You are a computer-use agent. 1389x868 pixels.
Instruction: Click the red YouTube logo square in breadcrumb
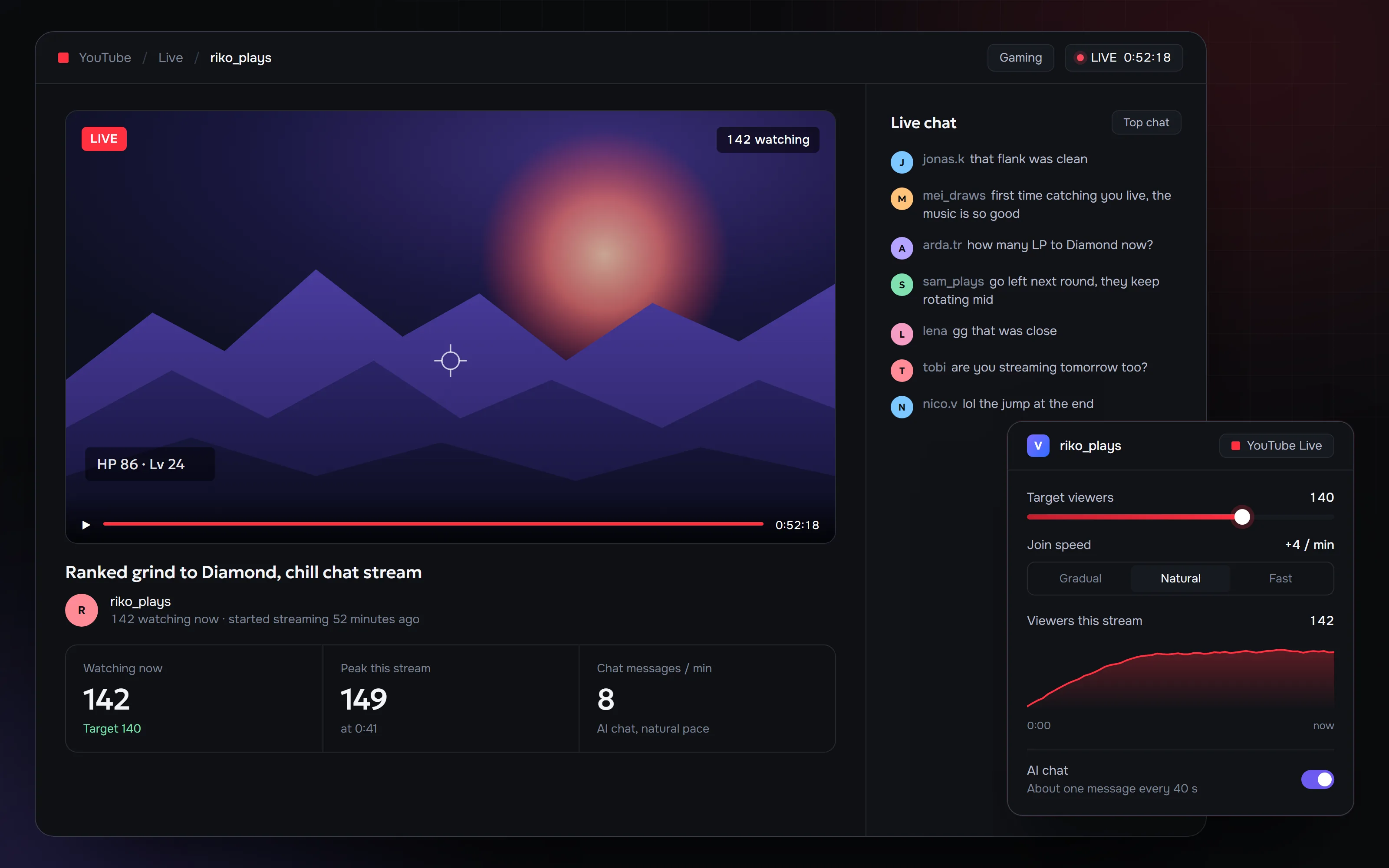point(64,57)
